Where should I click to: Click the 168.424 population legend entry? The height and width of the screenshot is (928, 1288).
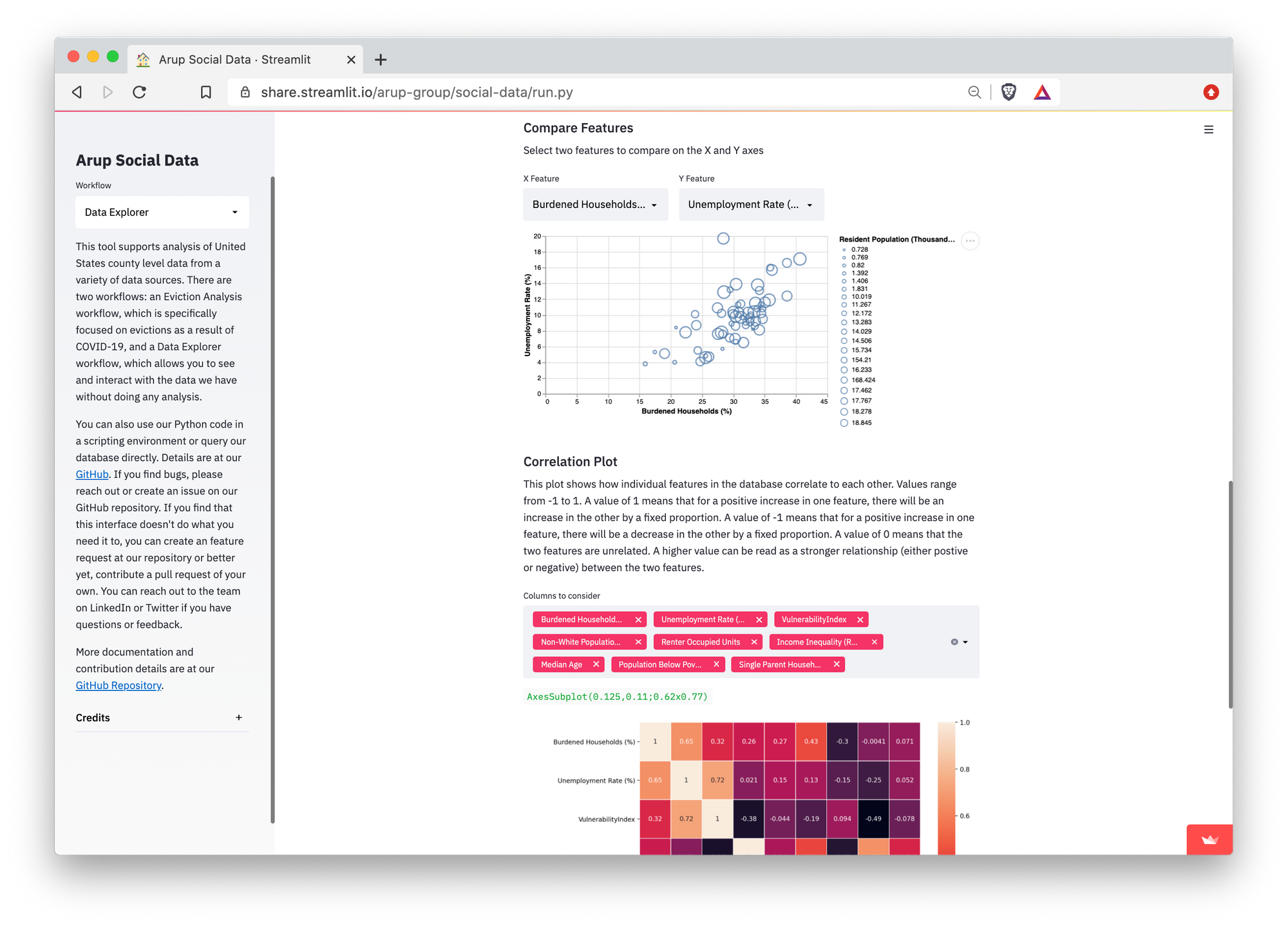pos(857,380)
